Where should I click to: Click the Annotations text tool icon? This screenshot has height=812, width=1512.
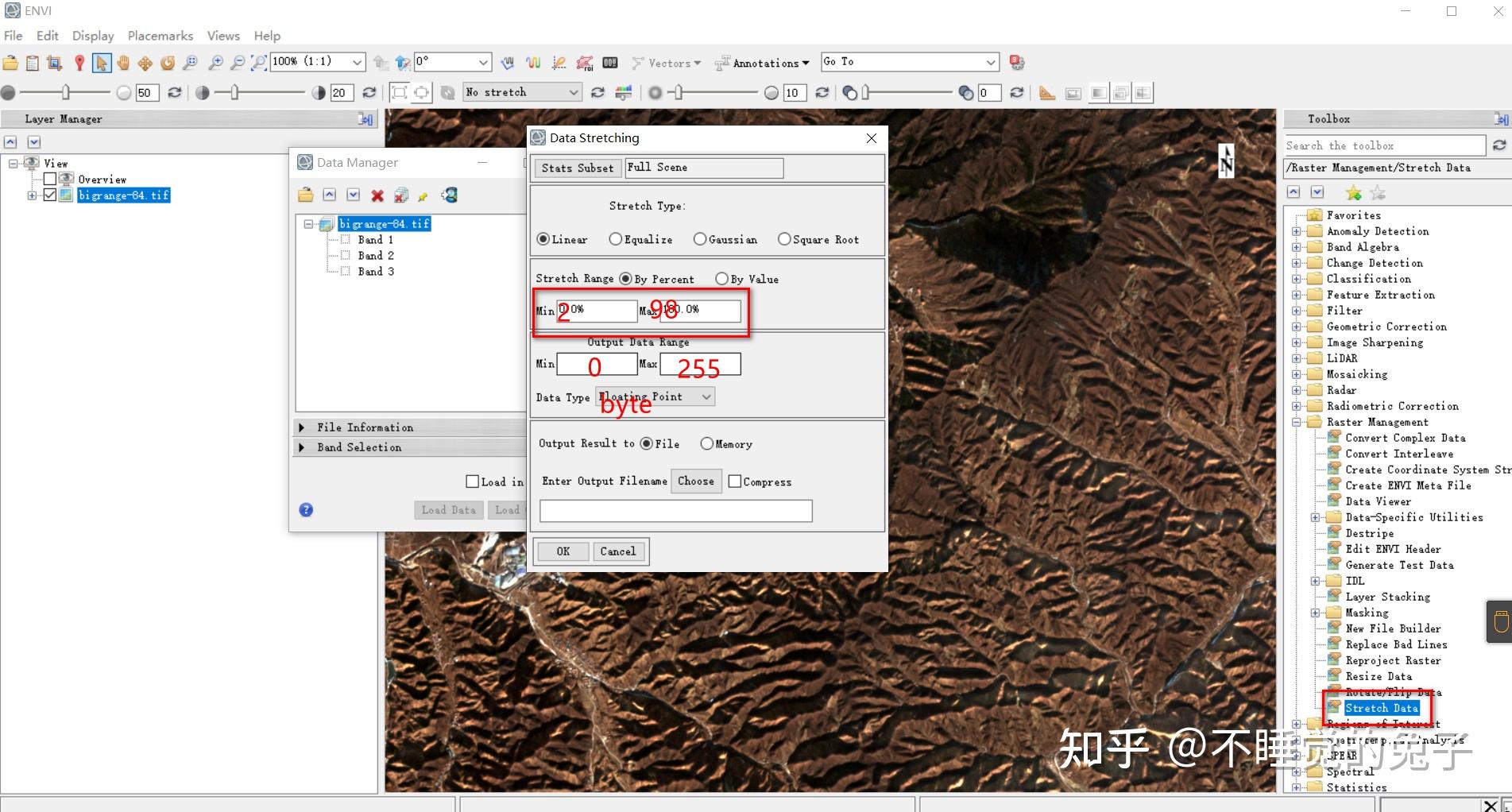pyautogui.click(x=721, y=63)
